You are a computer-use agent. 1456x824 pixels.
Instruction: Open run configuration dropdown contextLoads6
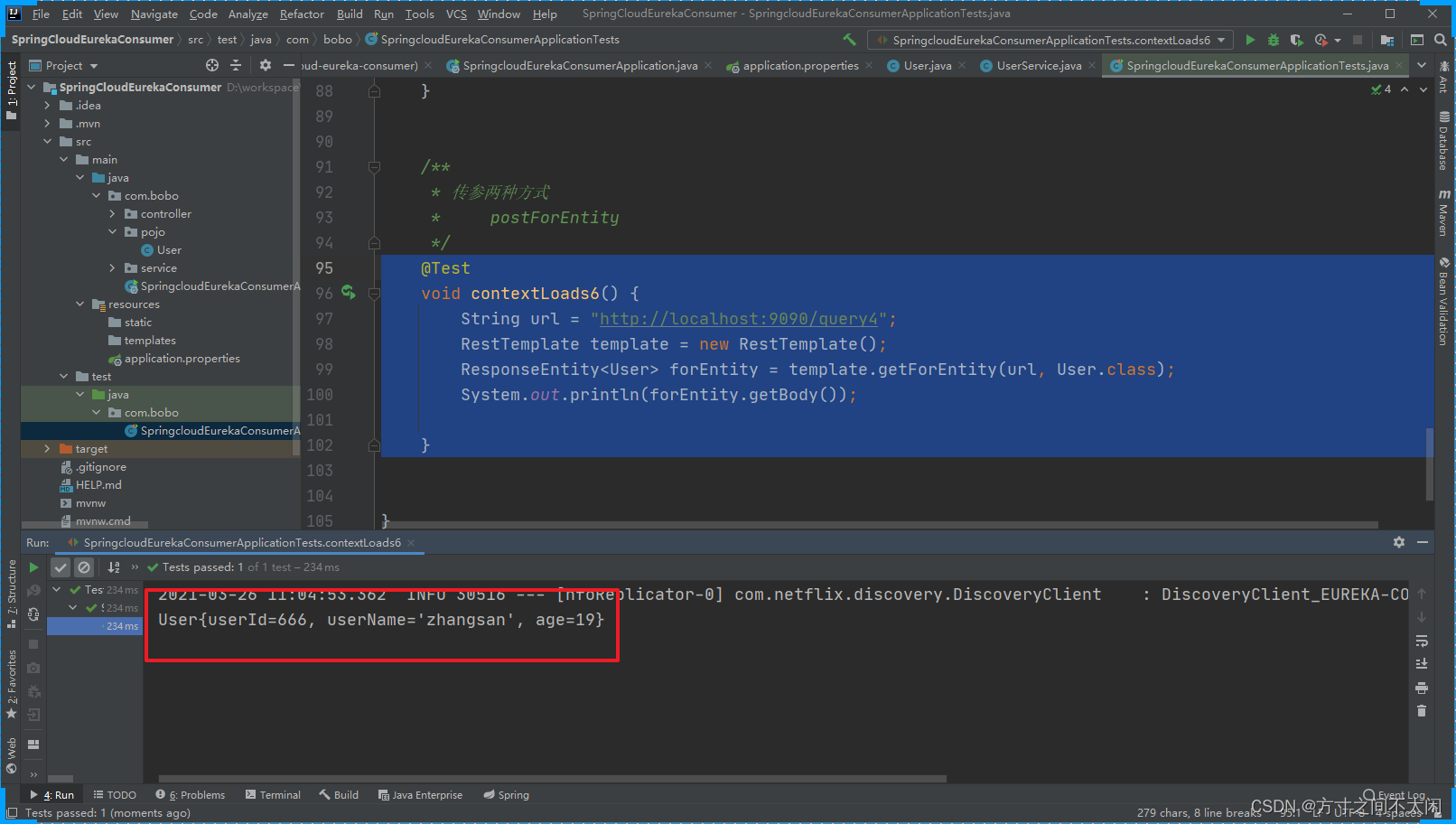pos(1050,40)
